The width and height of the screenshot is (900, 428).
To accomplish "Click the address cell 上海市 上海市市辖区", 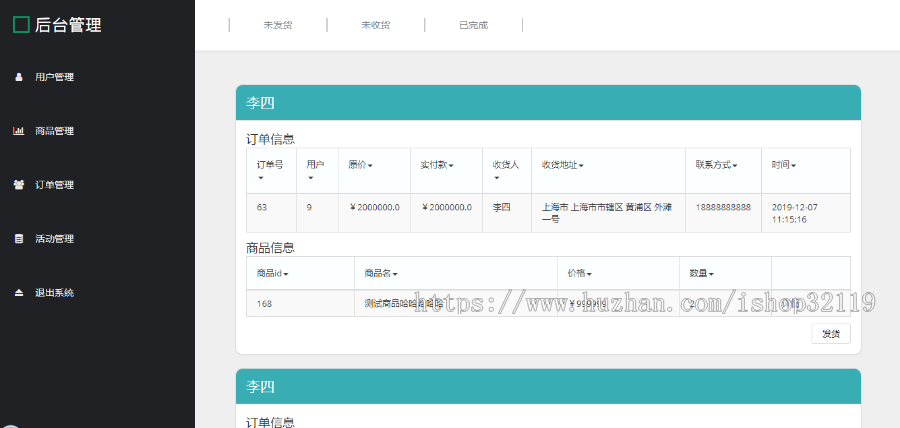I will coord(607,213).
